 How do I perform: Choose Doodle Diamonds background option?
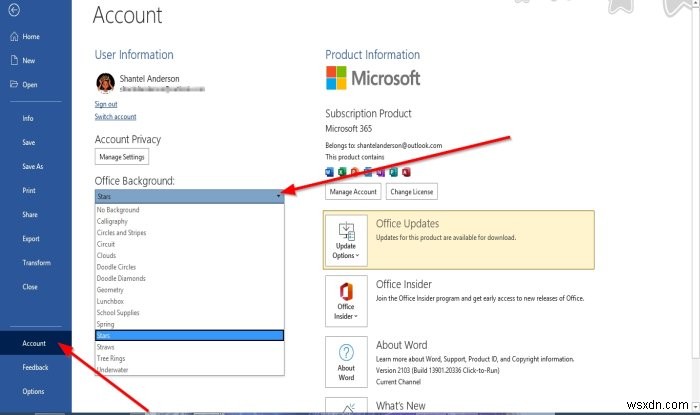(x=190, y=278)
